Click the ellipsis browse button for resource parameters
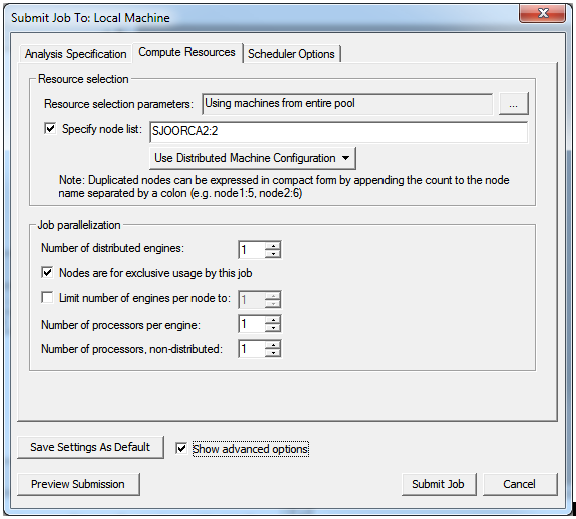The height and width of the screenshot is (519, 576). [x=514, y=104]
